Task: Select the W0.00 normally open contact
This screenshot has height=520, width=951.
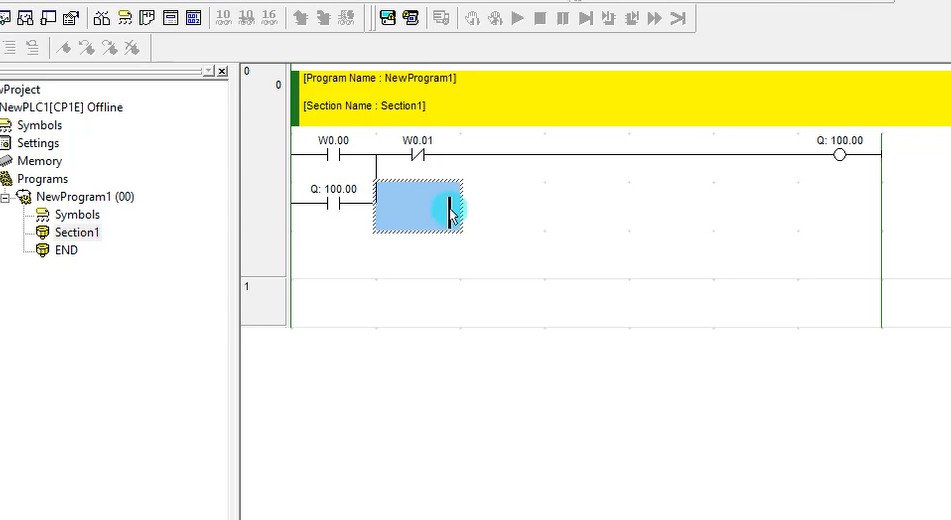Action: pyautogui.click(x=333, y=155)
